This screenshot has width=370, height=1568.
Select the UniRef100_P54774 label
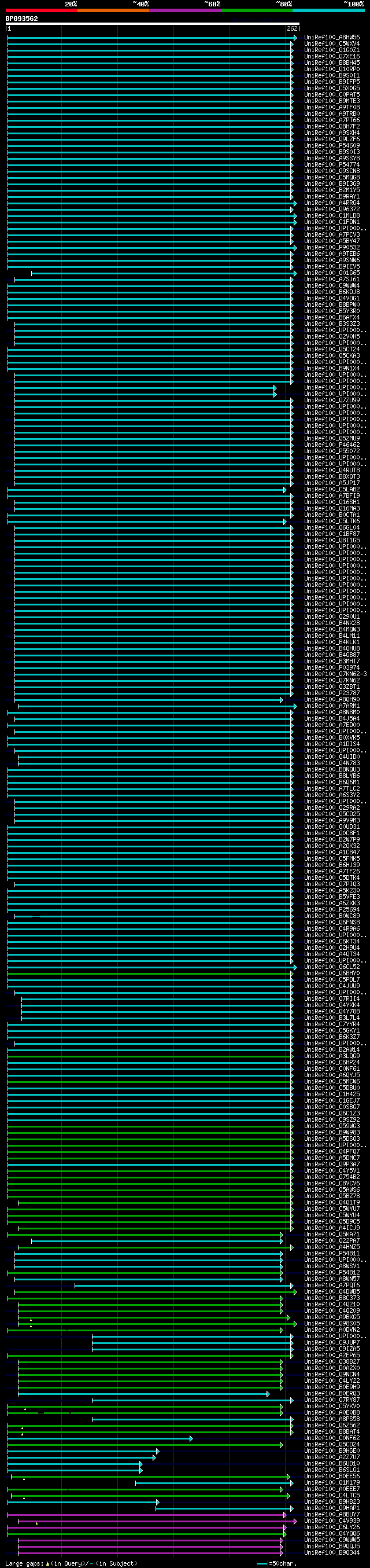(332, 164)
